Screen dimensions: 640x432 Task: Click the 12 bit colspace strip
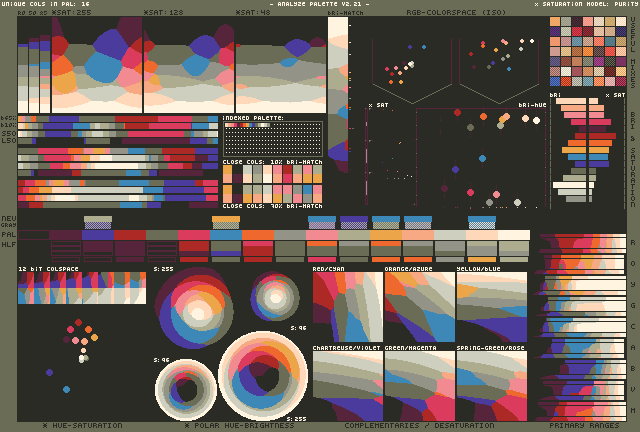coord(82,288)
